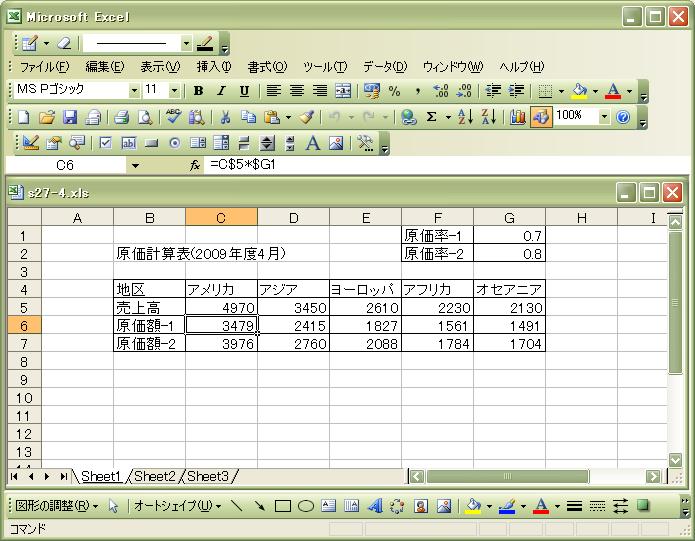Open Chart Wizard

[x=517, y=117]
